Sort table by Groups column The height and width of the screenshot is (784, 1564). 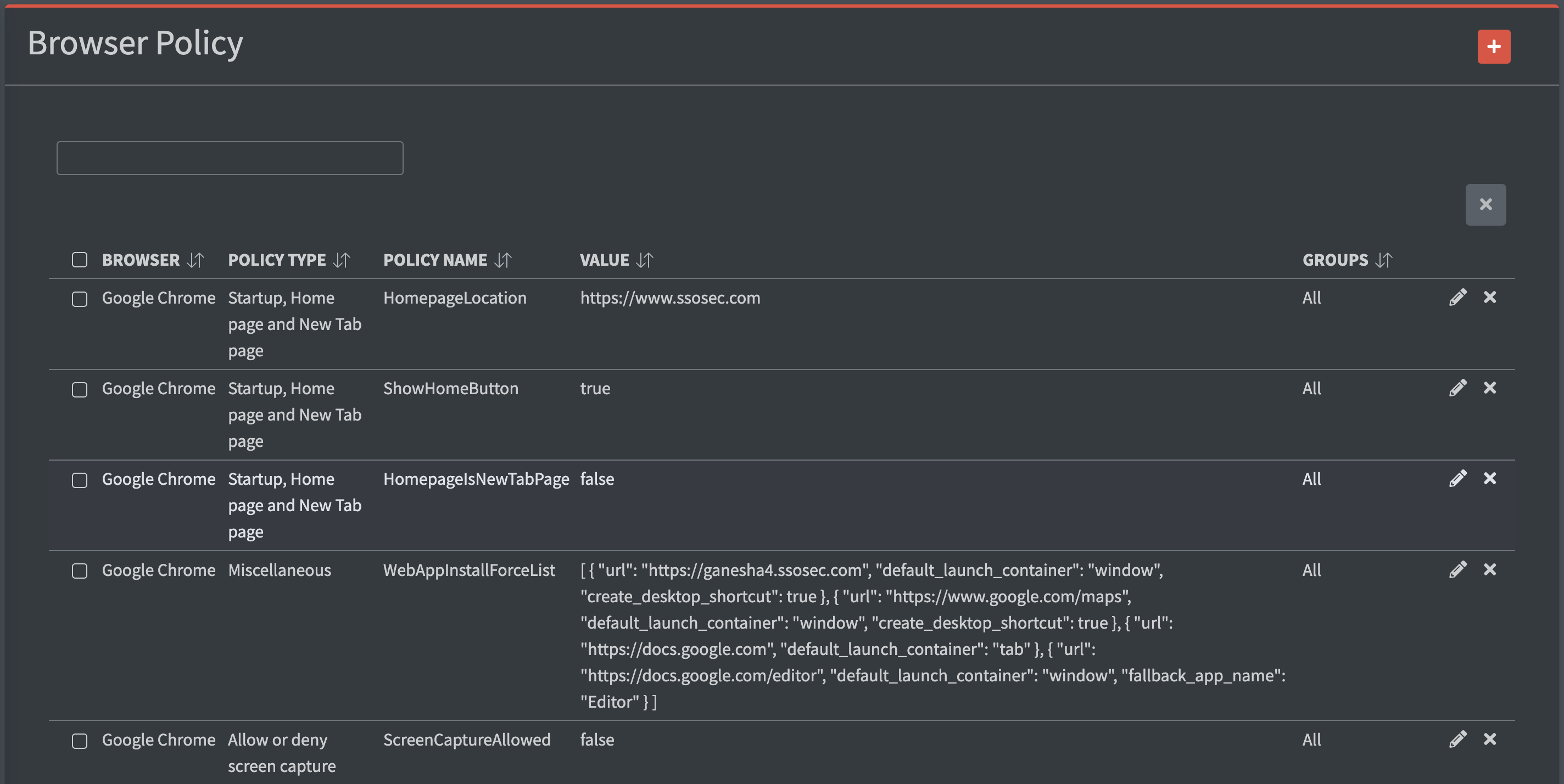point(1383,260)
